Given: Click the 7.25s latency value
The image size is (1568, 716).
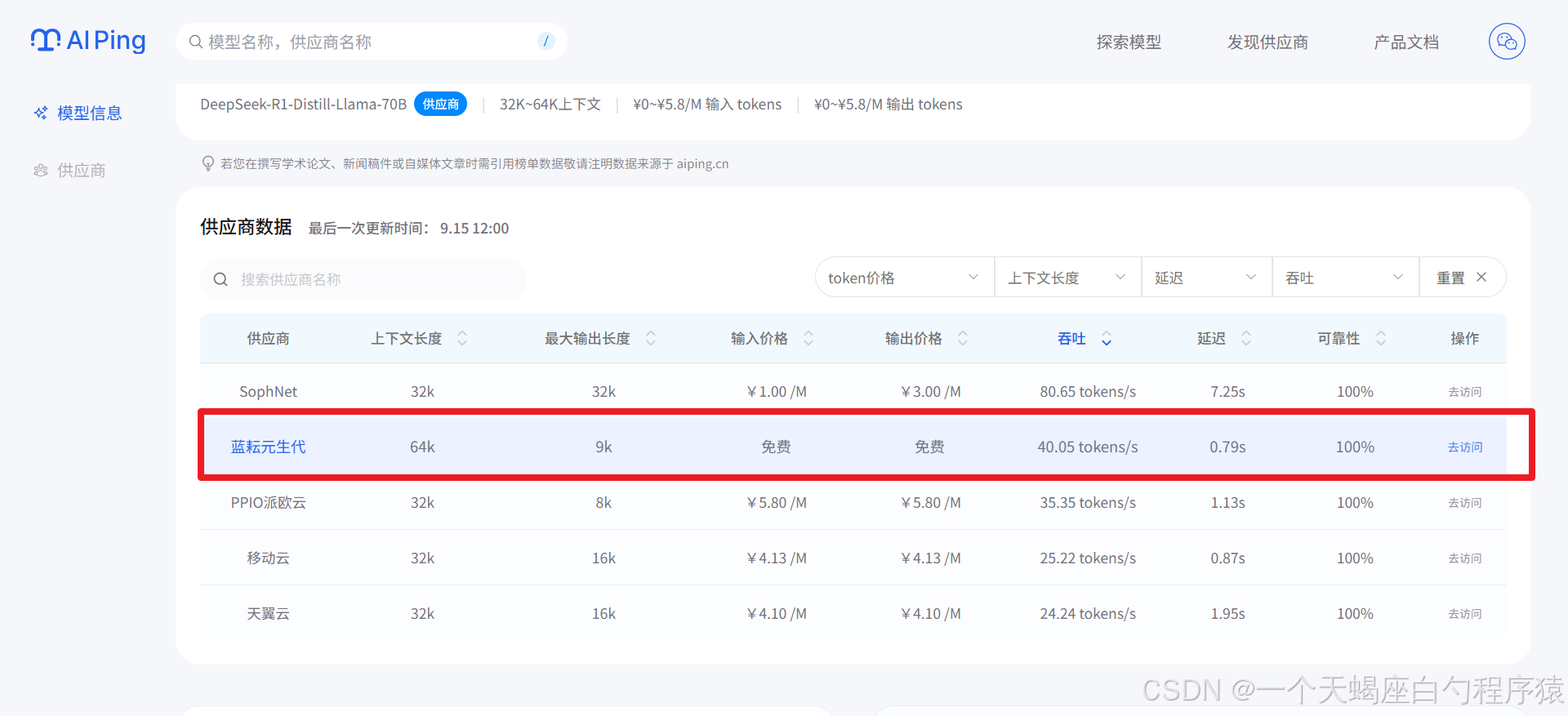Looking at the screenshot, I should pos(1227,391).
